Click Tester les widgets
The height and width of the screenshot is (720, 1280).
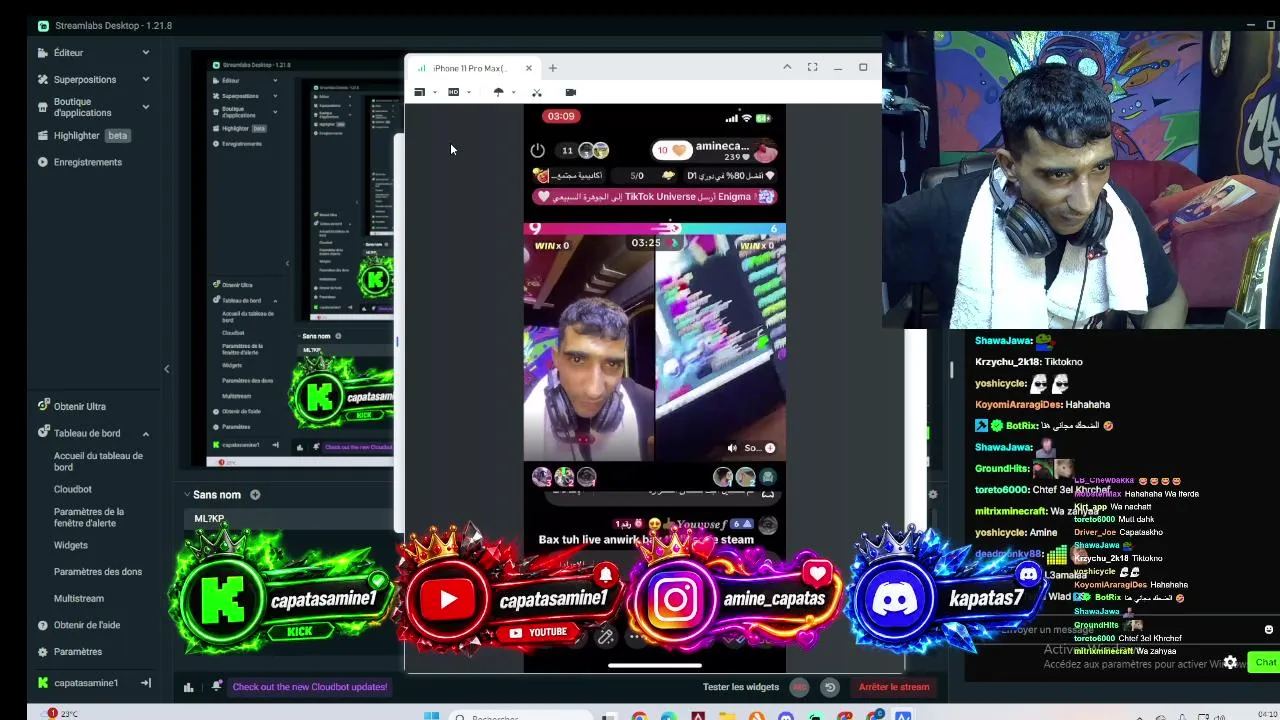[x=740, y=687]
